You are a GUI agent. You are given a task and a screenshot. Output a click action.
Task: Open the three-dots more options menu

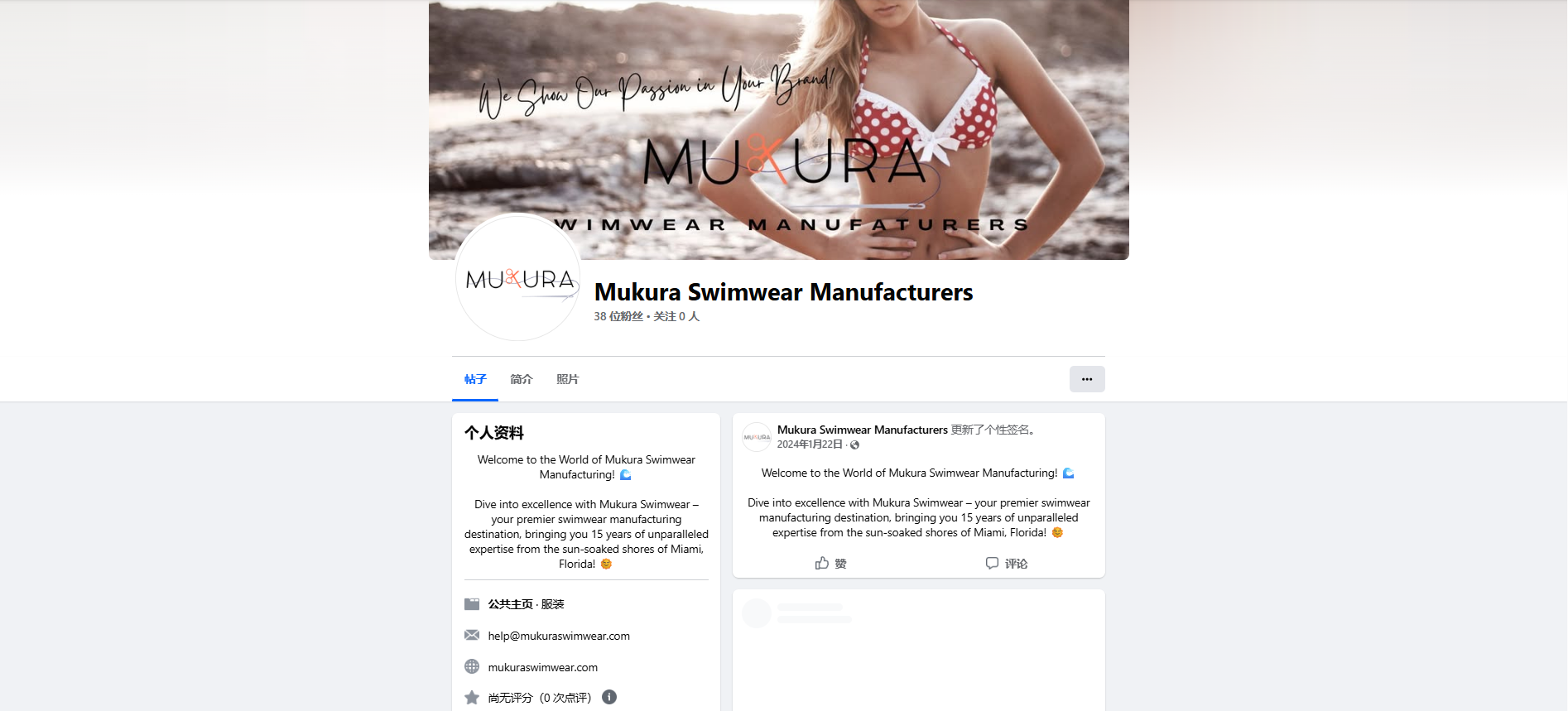pyautogui.click(x=1087, y=379)
